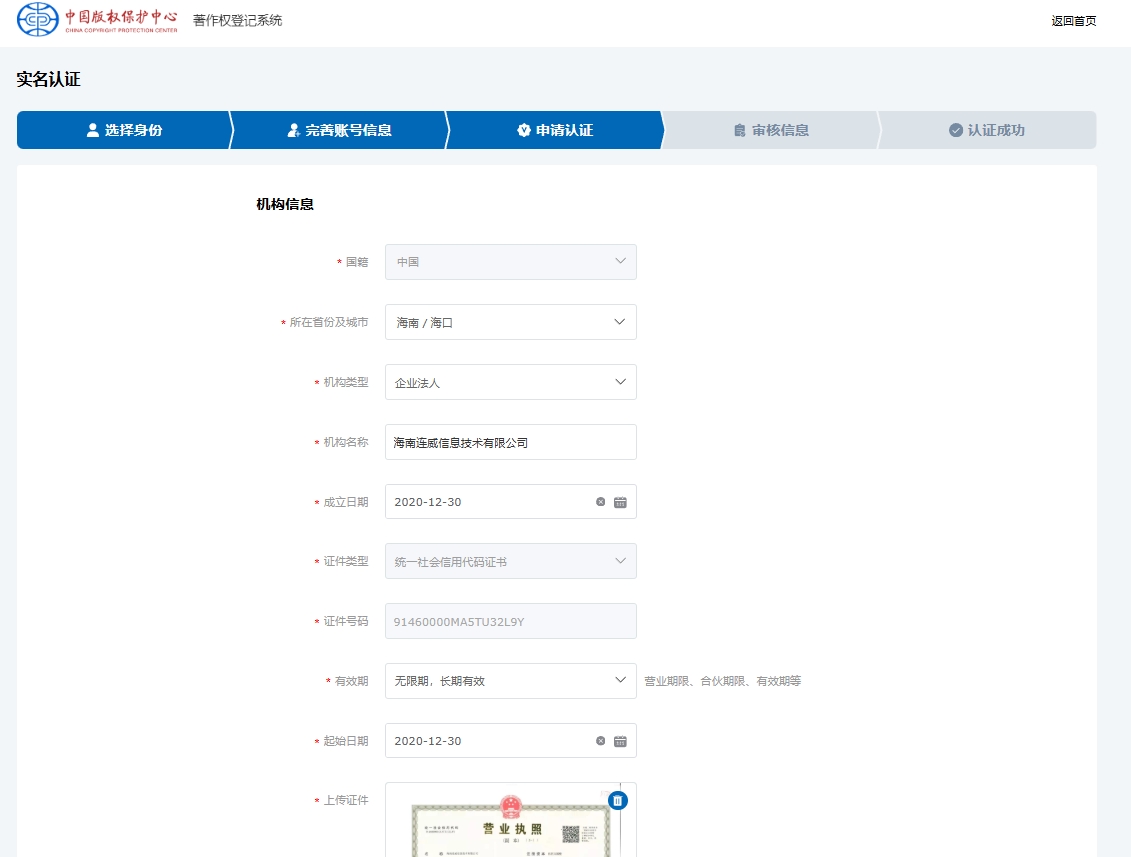The height and width of the screenshot is (857, 1131).
Task: Delete the uploaded business license image
Action: (x=618, y=800)
